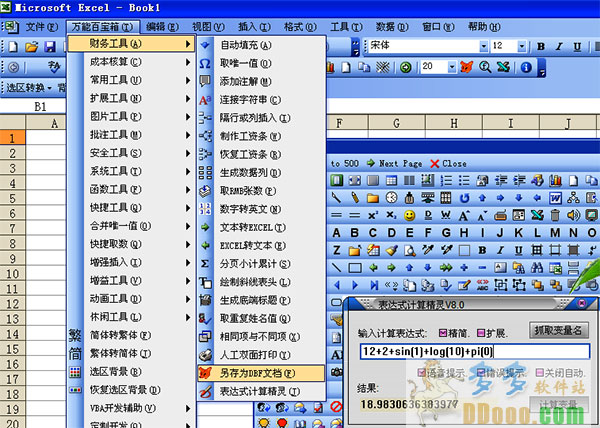The image size is (600, 428).
Task: Toggle the 扩展 checkbox in calculator dialog
Action: click(481, 333)
